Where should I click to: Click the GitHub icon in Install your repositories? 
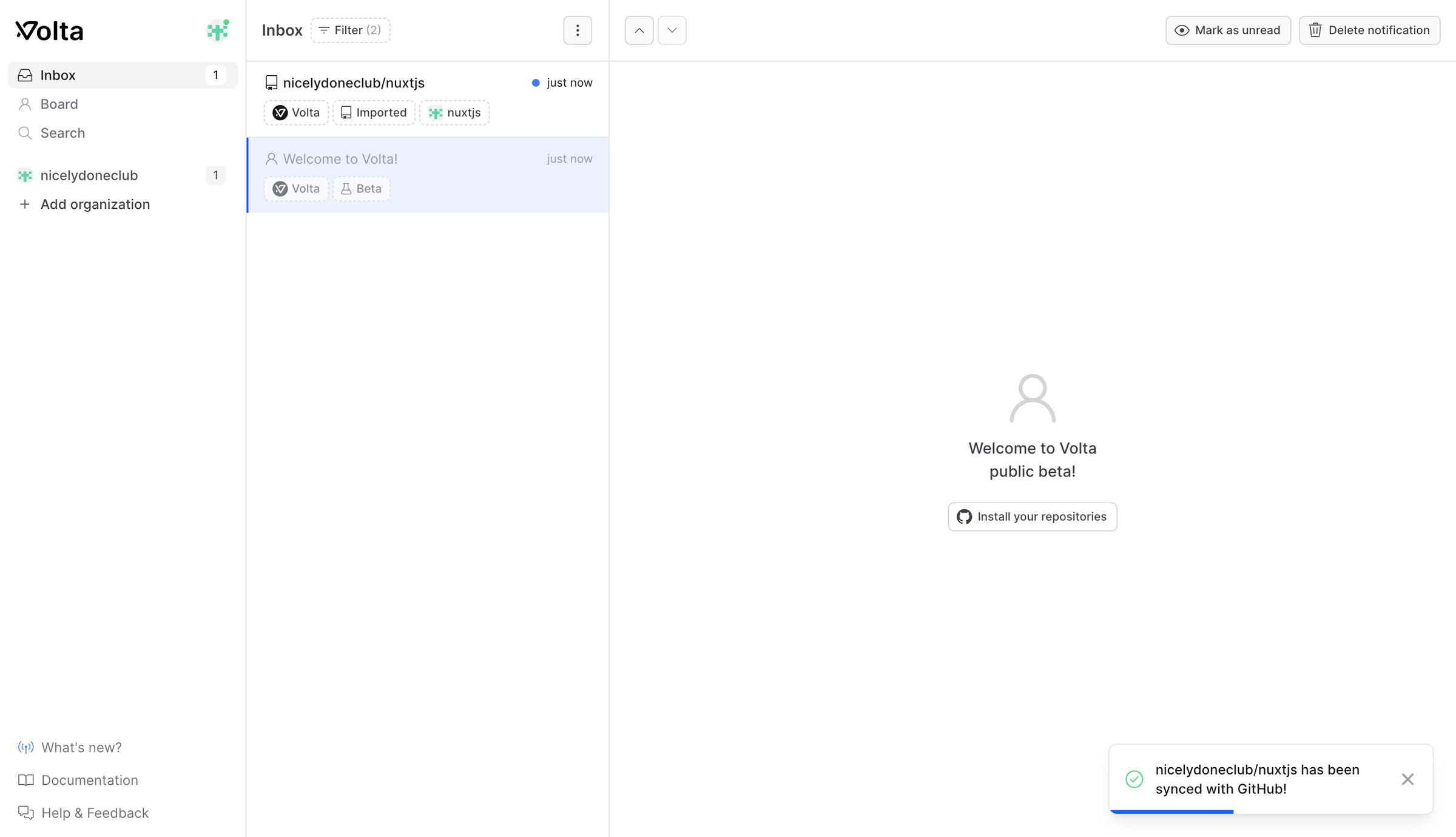(964, 517)
